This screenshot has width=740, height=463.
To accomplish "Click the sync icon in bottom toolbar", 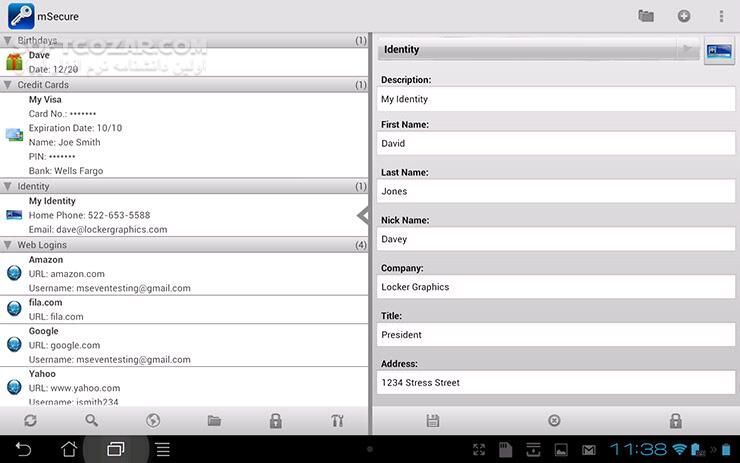I will pos(30,421).
